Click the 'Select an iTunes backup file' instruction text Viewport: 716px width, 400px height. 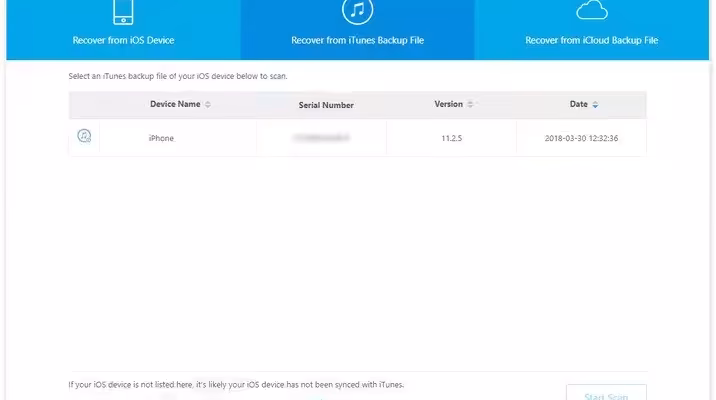click(178, 76)
